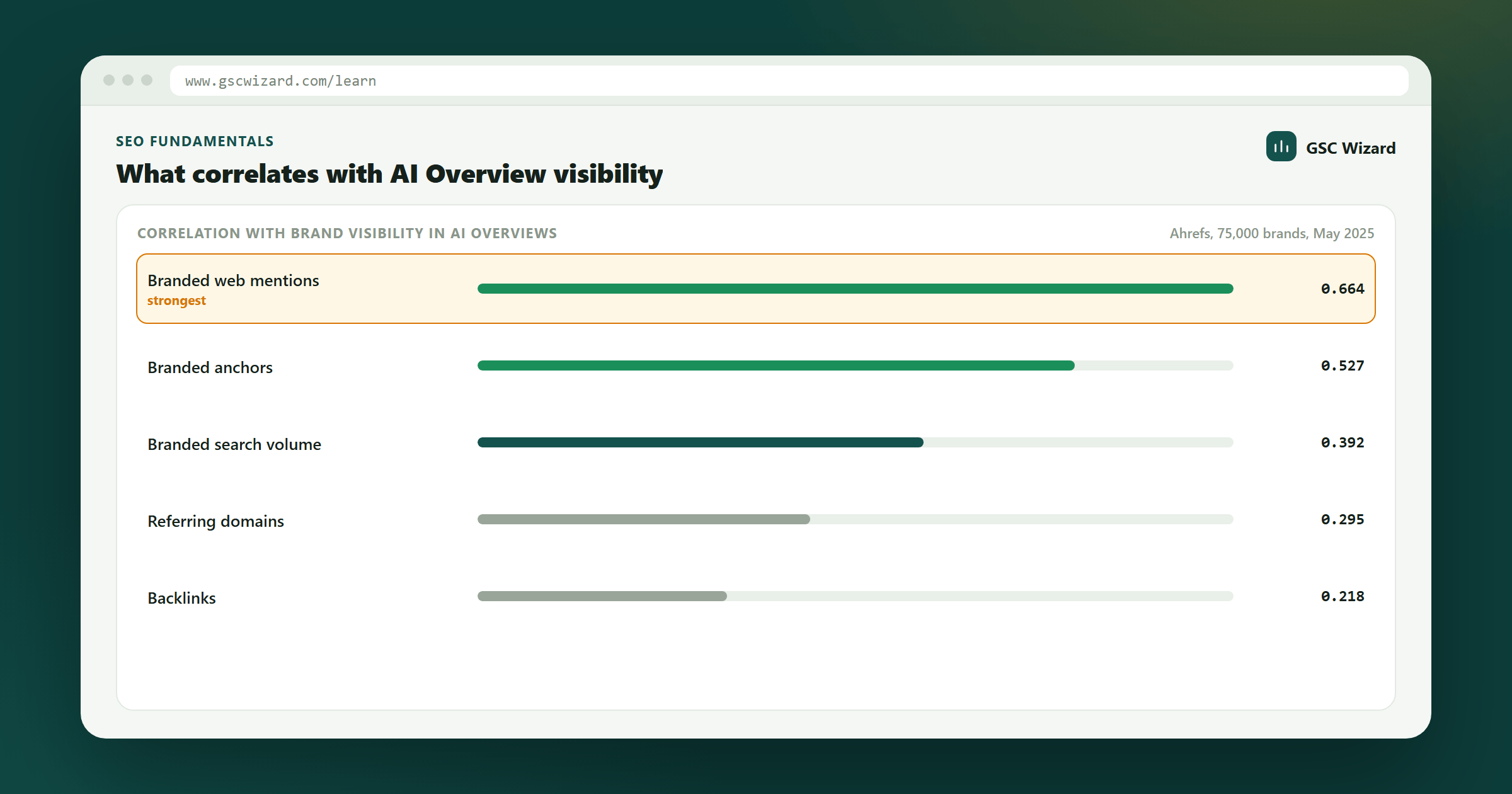1512x794 pixels.
Task: Click the Ahrefs, 75,000 brands, May 2025 source note
Action: click(x=1272, y=233)
